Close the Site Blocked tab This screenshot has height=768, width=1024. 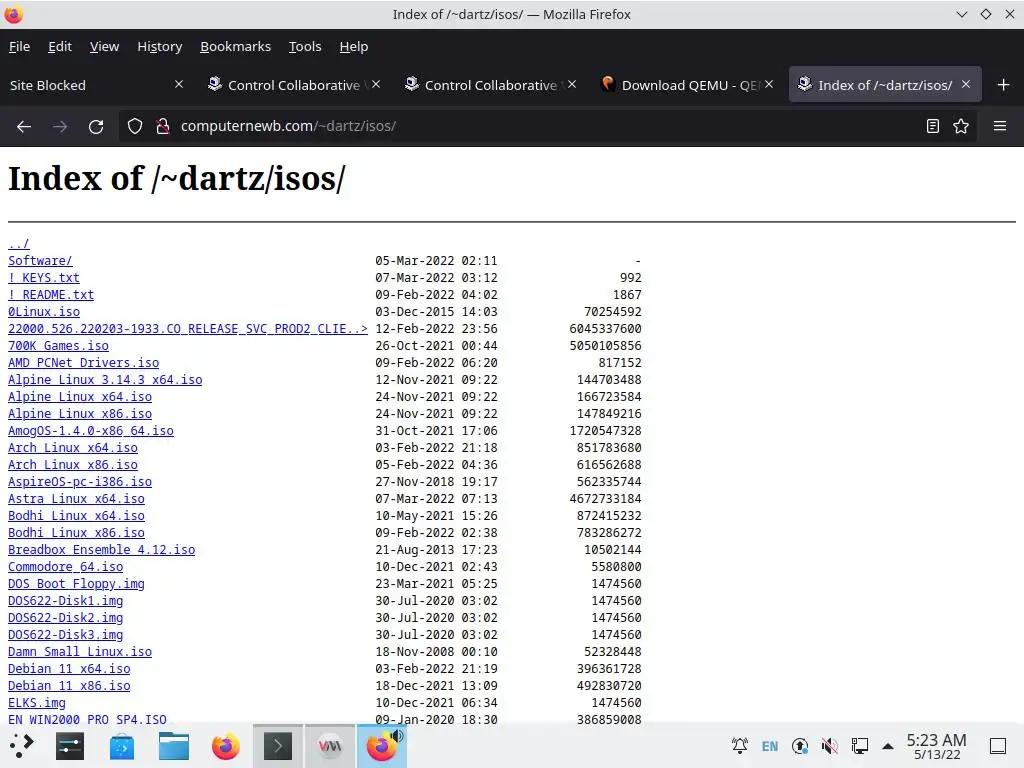179,84
